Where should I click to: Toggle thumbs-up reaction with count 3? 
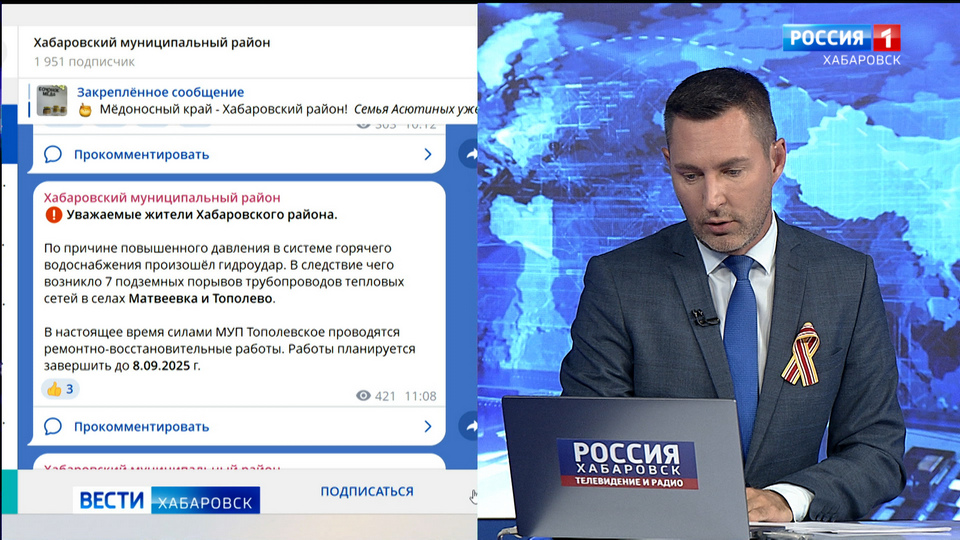click(60, 389)
